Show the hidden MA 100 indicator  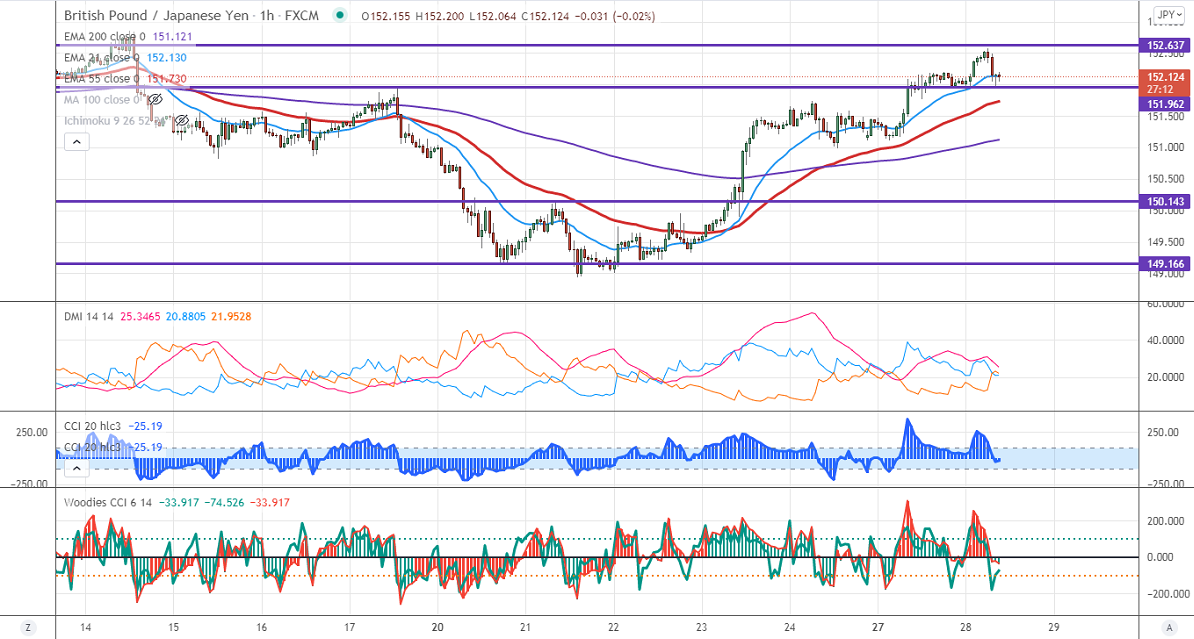155,100
